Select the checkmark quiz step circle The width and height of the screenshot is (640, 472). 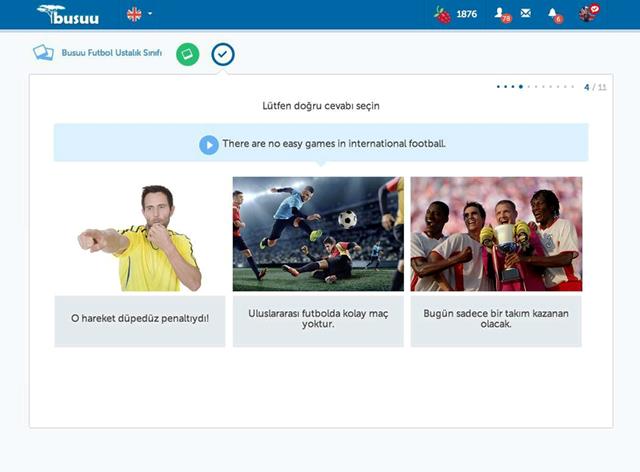[x=223, y=54]
